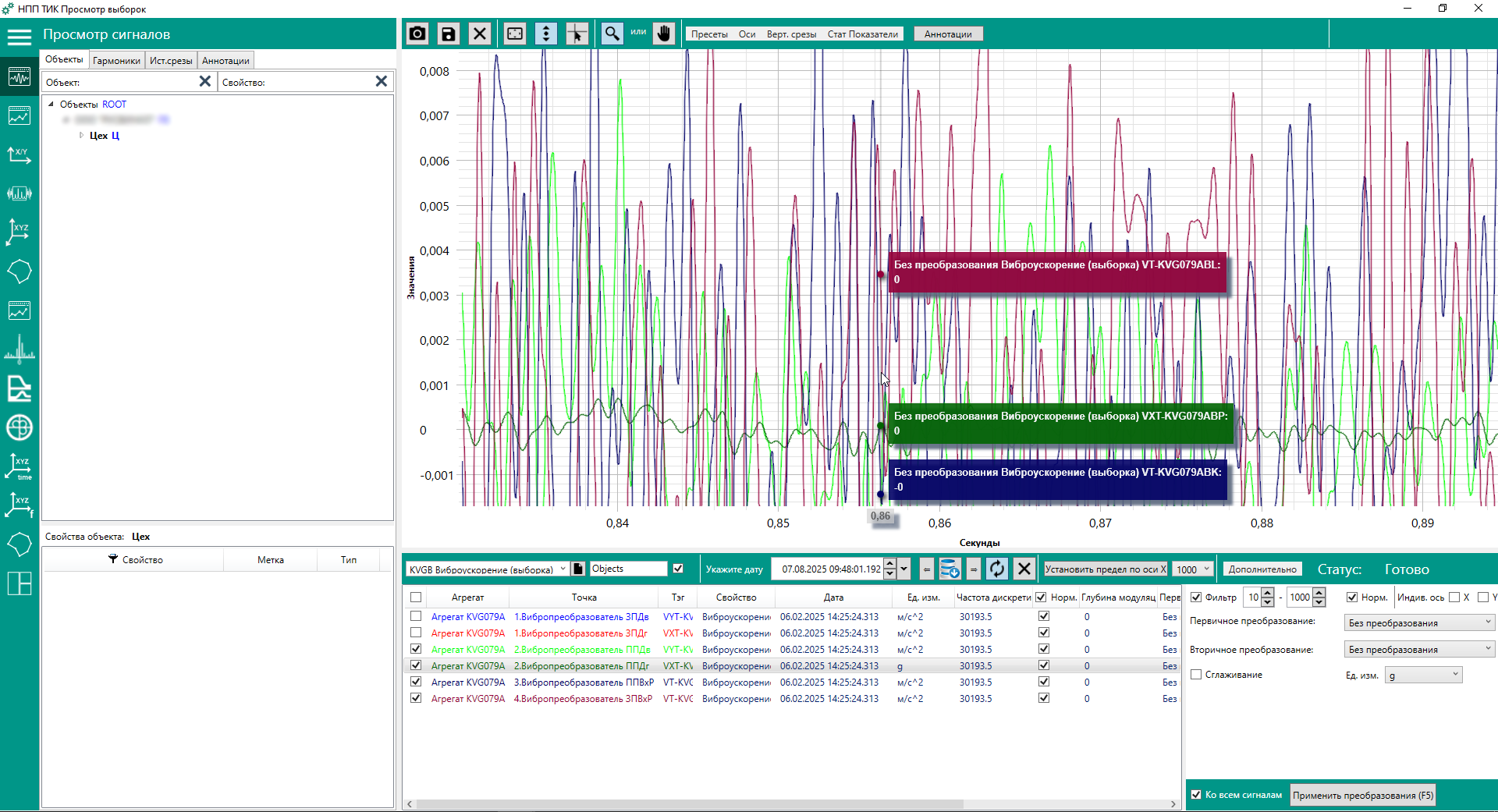The width and height of the screenshot is (1498, 812).
Task: Open the Пресеты menu
Action: point(709,34)
